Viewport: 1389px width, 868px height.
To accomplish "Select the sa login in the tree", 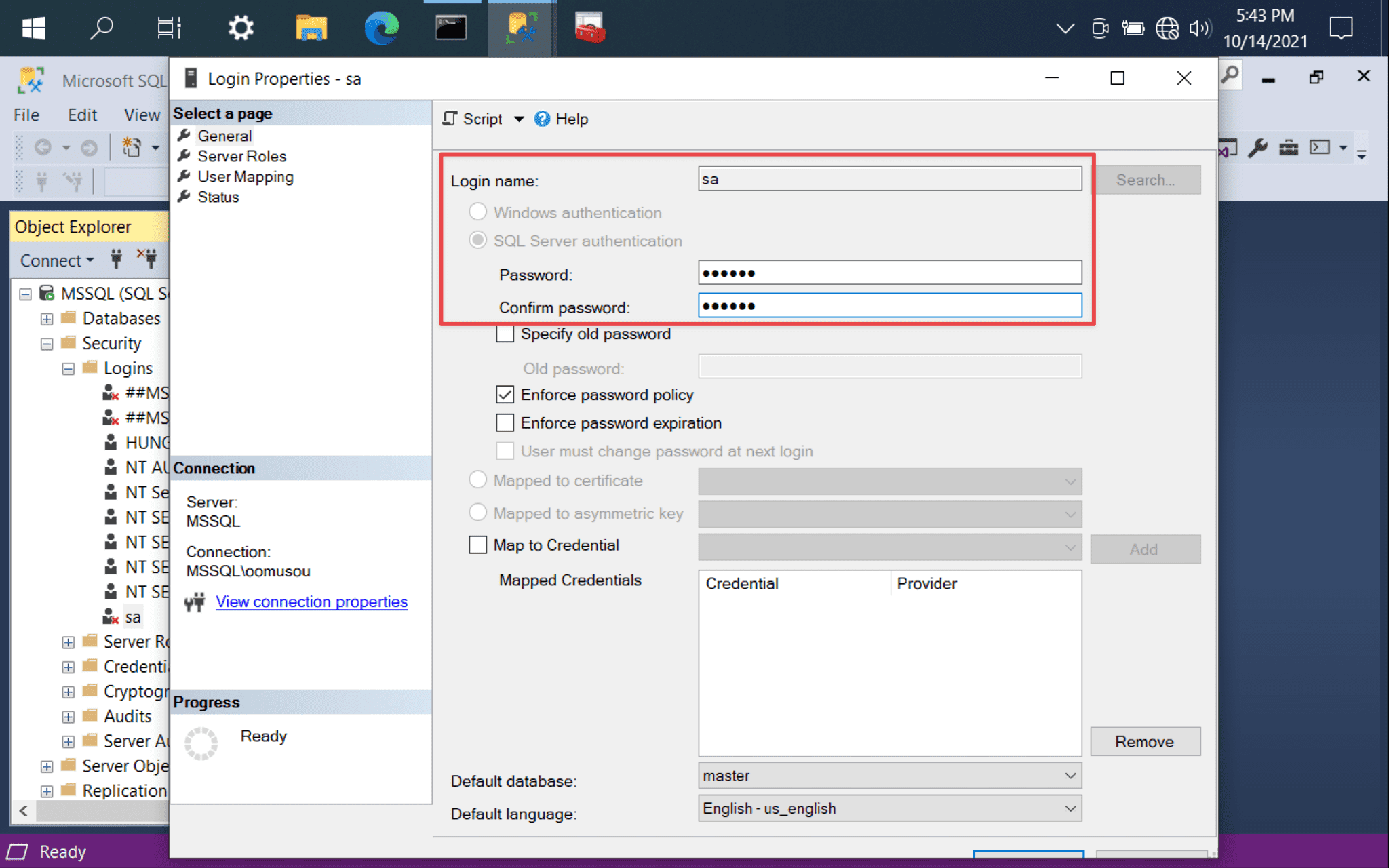I will coord(133,617).
